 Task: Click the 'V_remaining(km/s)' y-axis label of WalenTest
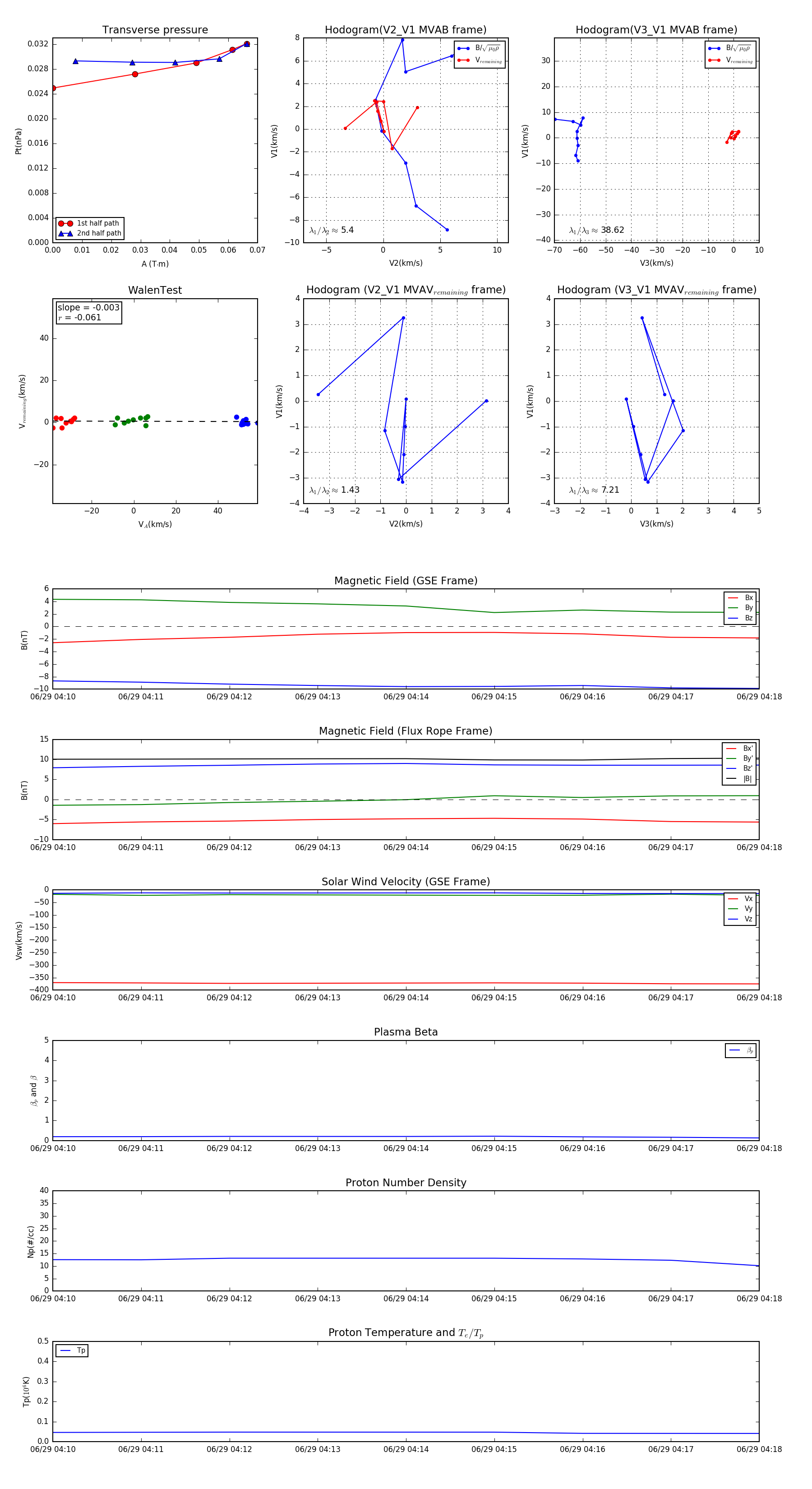pyautogui.click(x=23, y=401)
